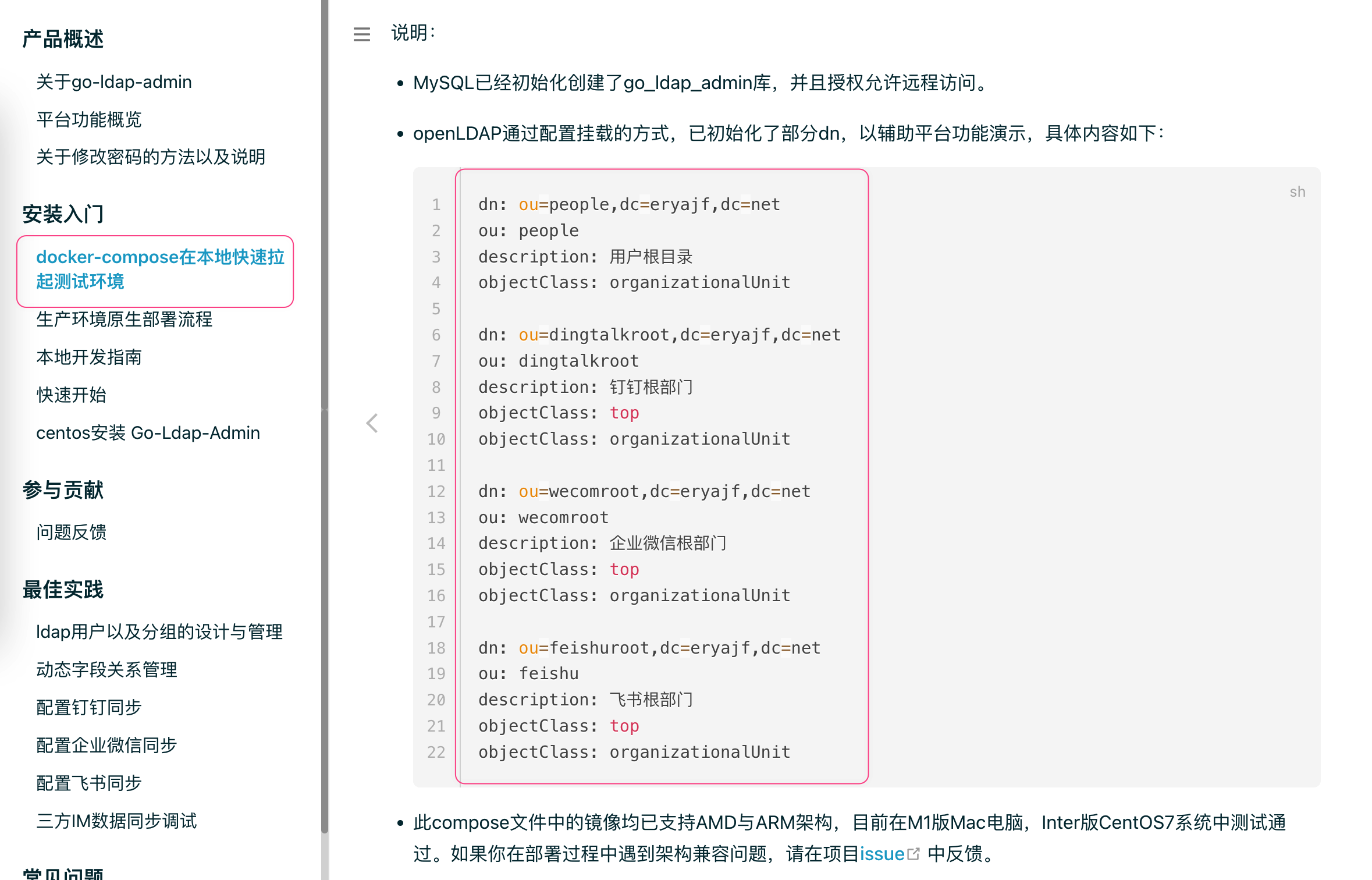Open 三方IM数据同步调试 page

[x=117, y=821]
